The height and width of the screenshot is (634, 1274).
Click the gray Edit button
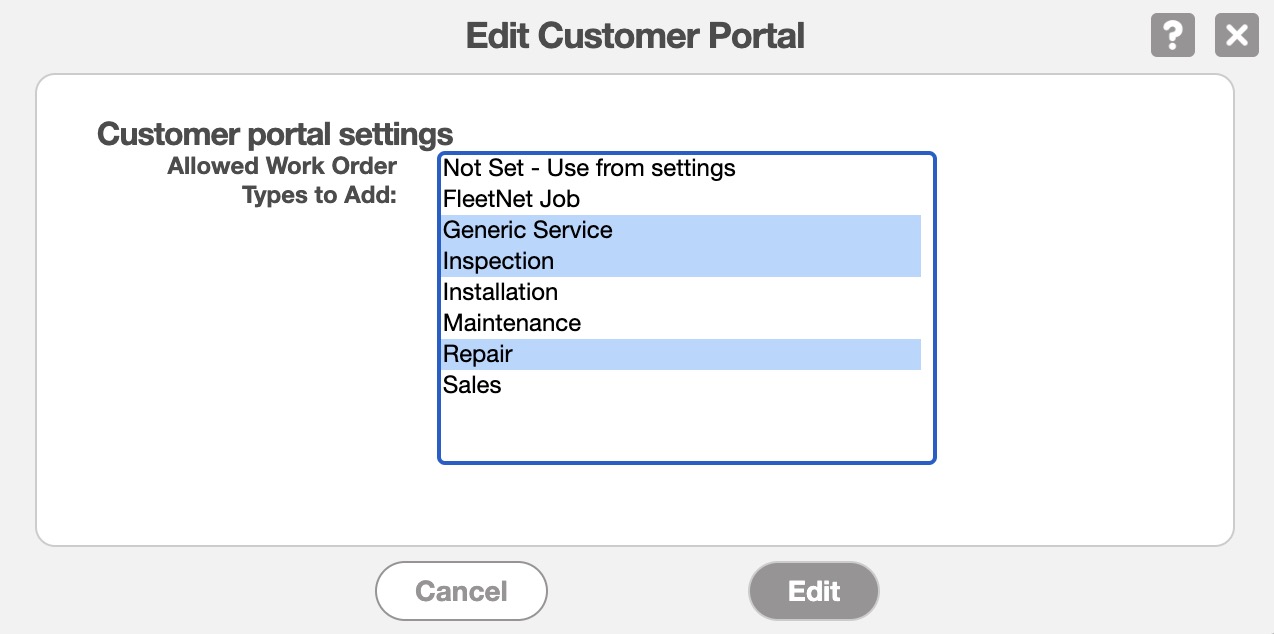[813, 591]
